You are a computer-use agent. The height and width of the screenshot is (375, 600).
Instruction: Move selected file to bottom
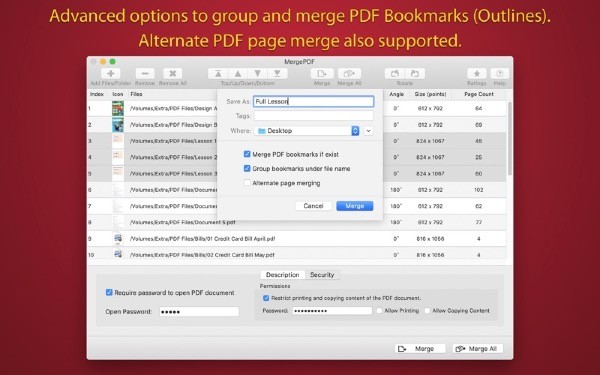(x=277, y=73)
